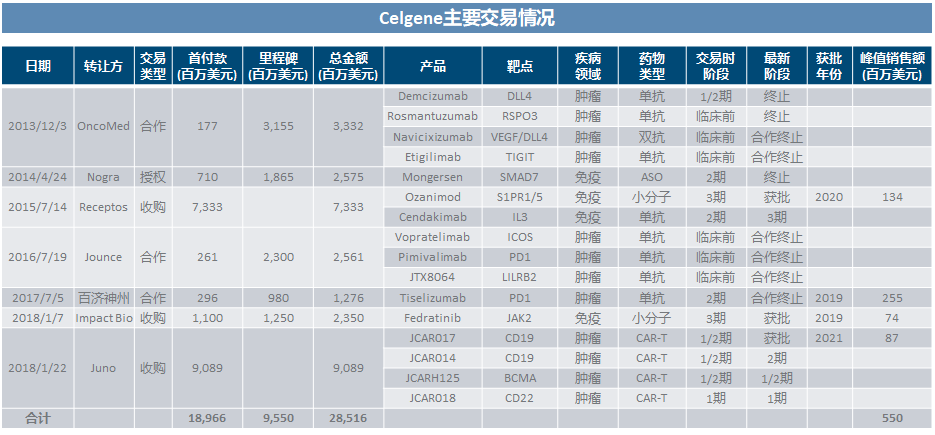Click the 'Receptos' transferor cell

(x=104, y=208)
